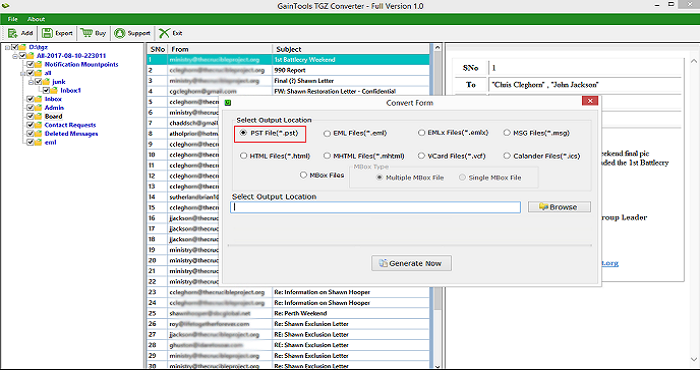Open the File menu
Viewport: 700px width, 370px height.
(12, 19)
